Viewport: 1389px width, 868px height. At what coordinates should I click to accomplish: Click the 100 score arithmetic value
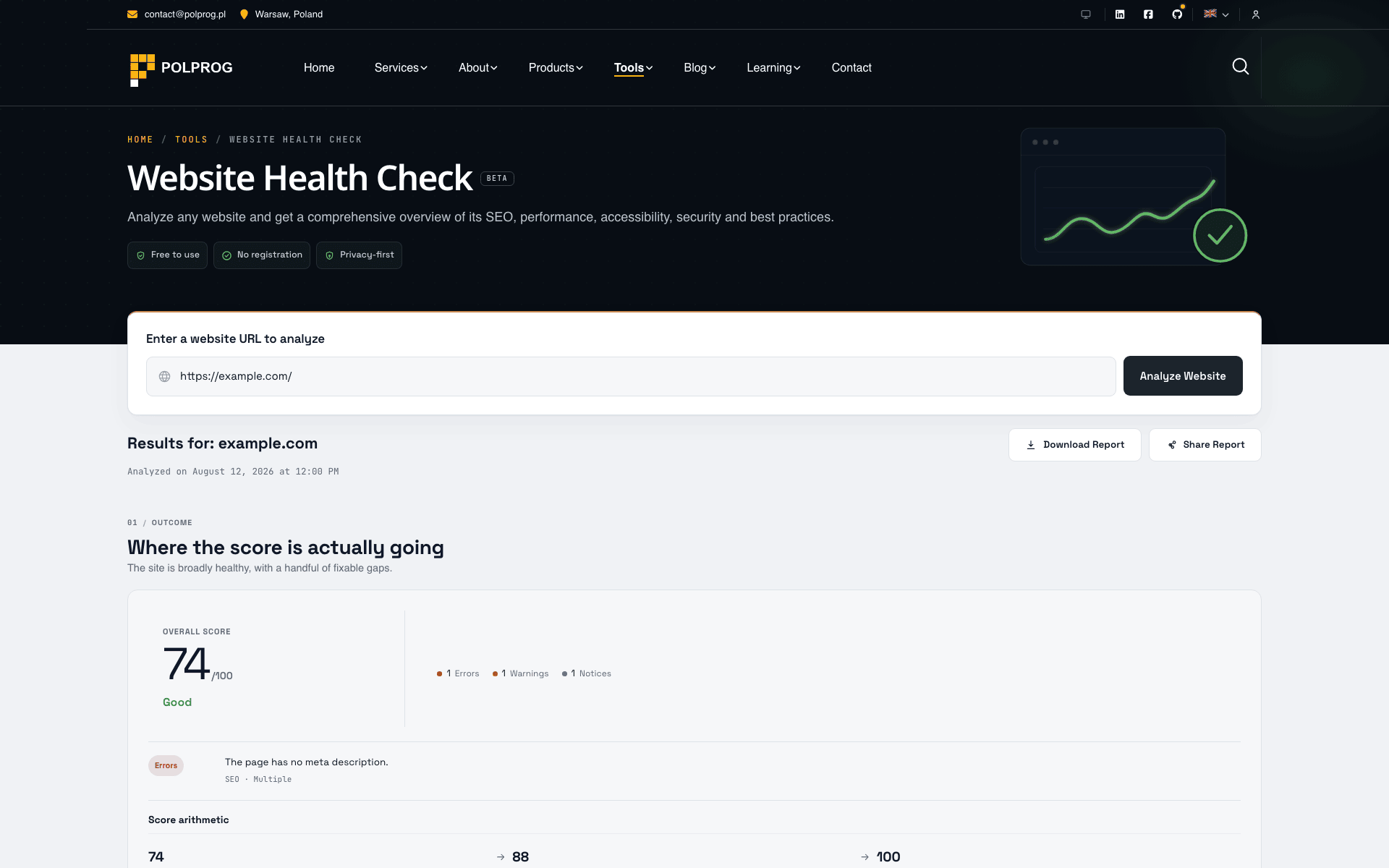click(x=888, y=857)
